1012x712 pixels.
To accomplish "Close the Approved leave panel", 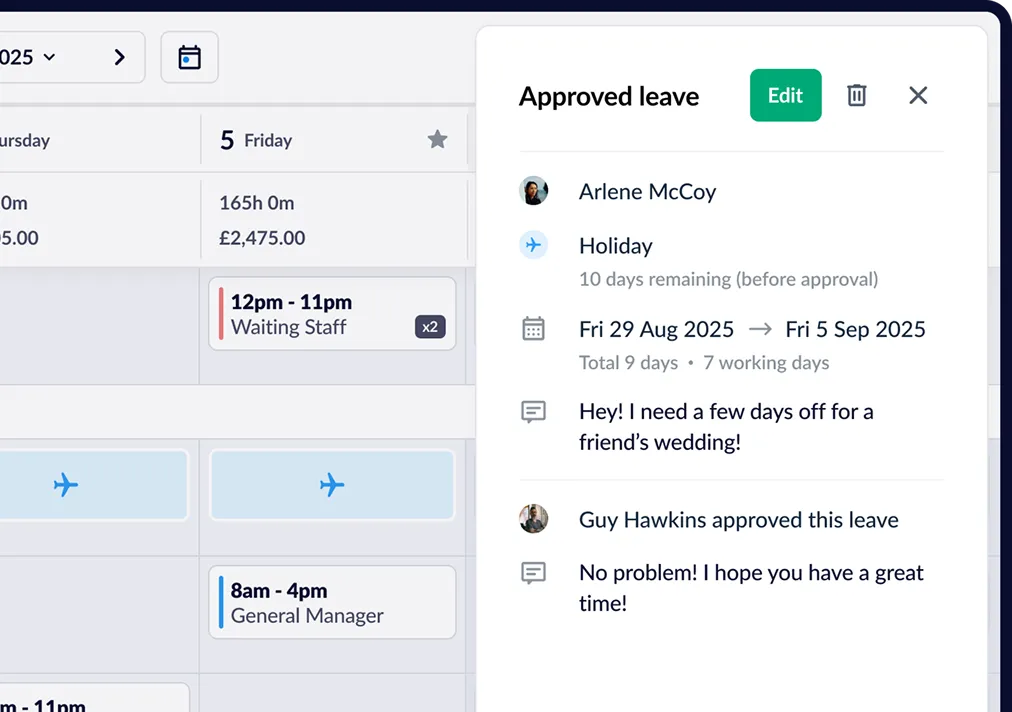I will (917, 95).
